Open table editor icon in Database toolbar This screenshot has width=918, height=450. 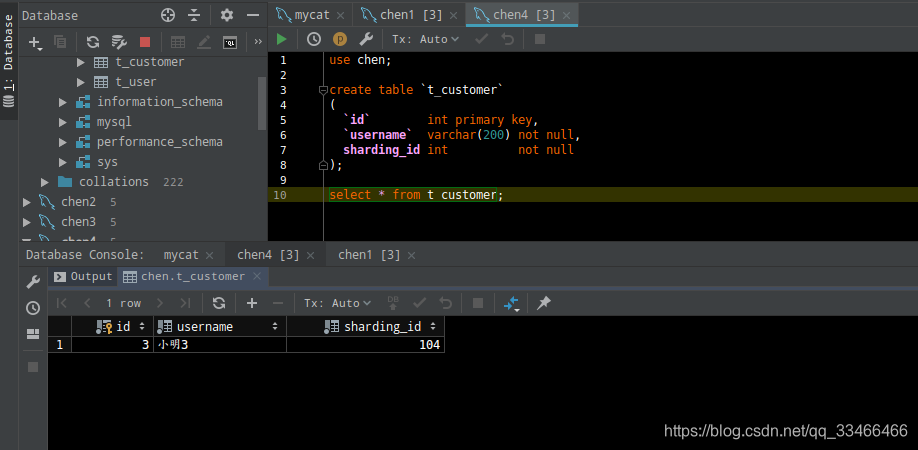pyautogui.click(x=178, y=42)
